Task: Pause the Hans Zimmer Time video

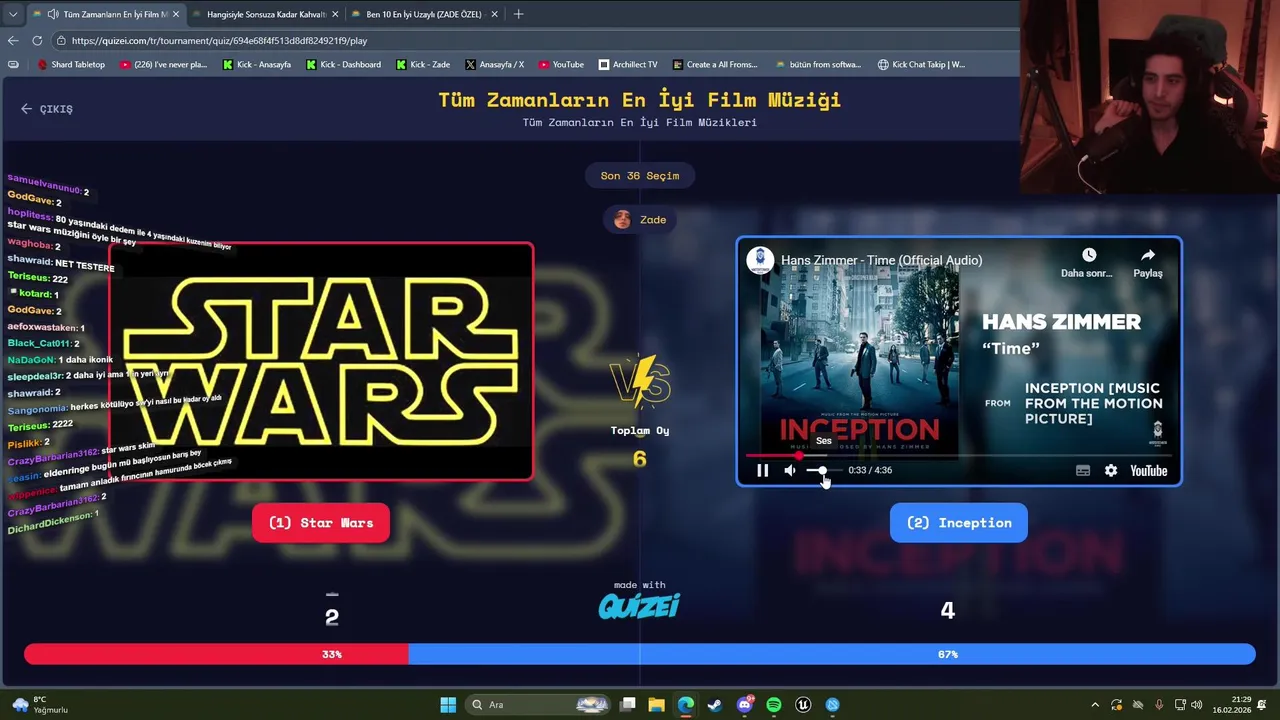Action: [762, 470]
